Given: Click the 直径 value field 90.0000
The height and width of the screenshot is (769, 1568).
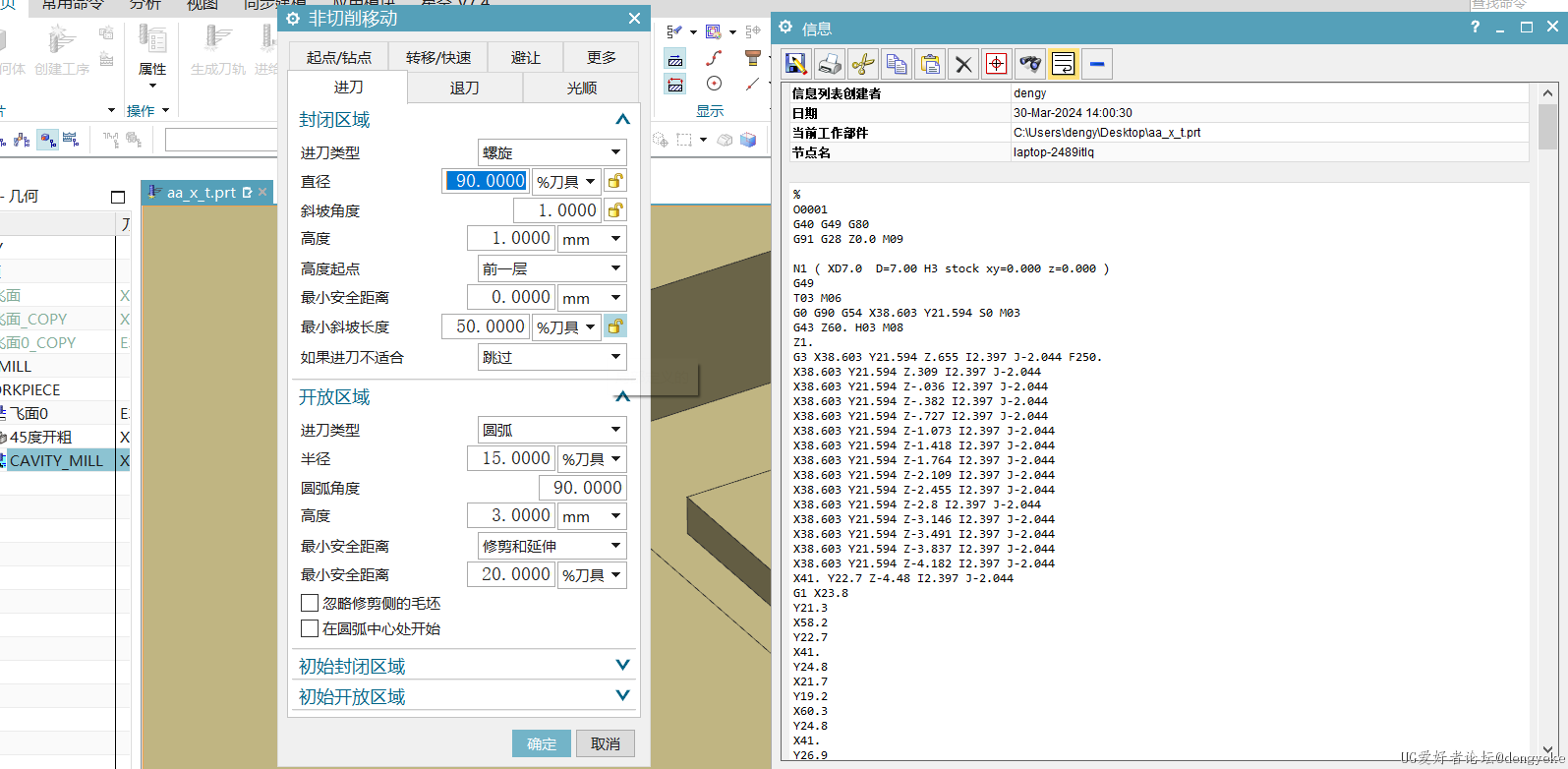Looking at the screenshot, I should point(487,181).
